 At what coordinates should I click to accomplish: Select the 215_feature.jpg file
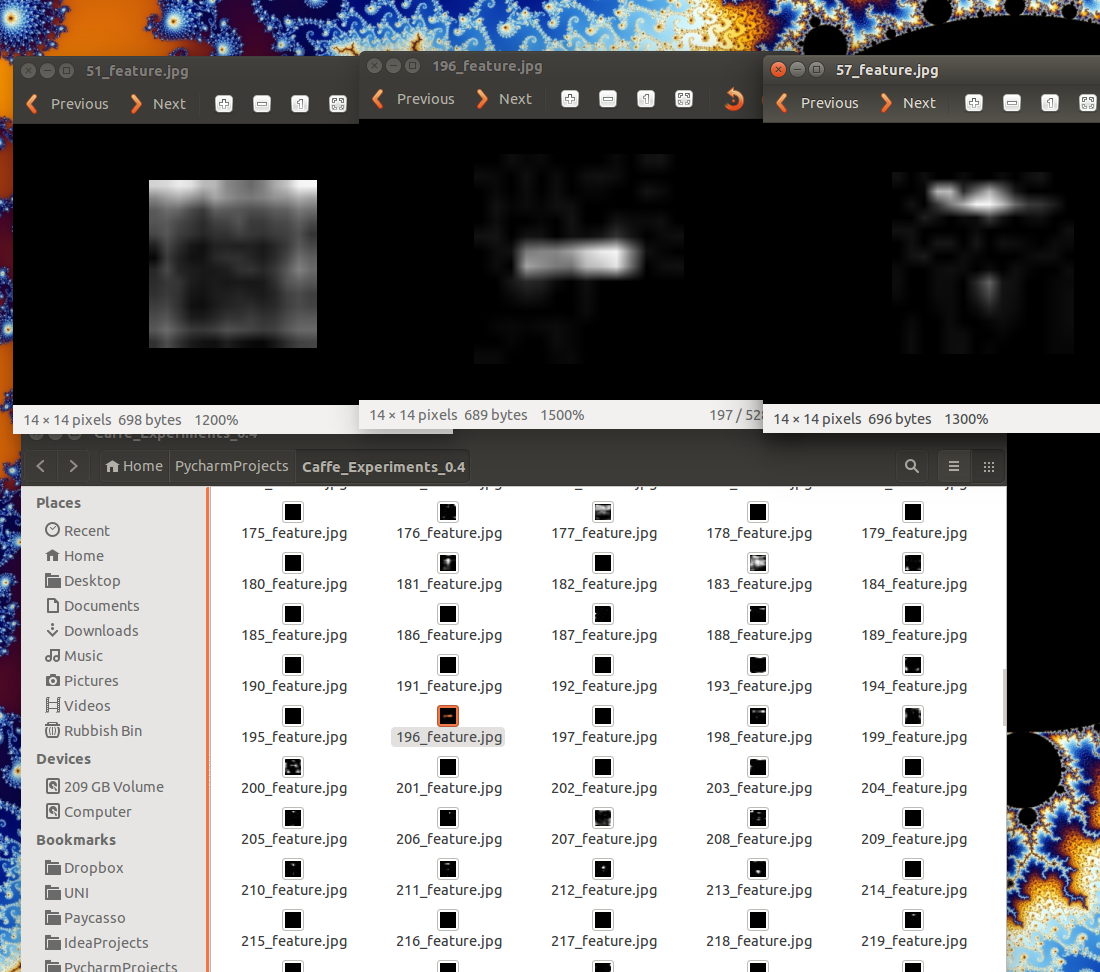[x=293, y=930]
